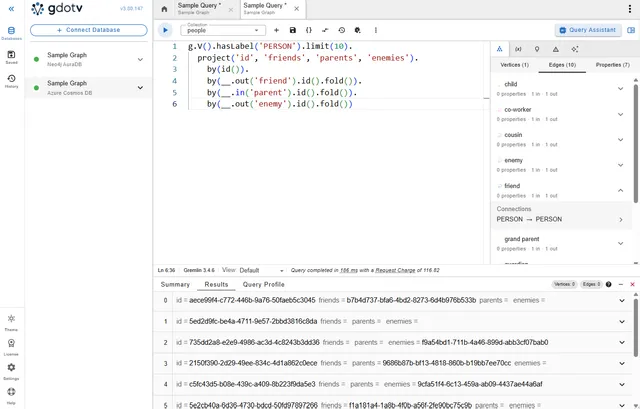Click the Connect Database button
Viewport: 640px width, 409px height.
89,30
